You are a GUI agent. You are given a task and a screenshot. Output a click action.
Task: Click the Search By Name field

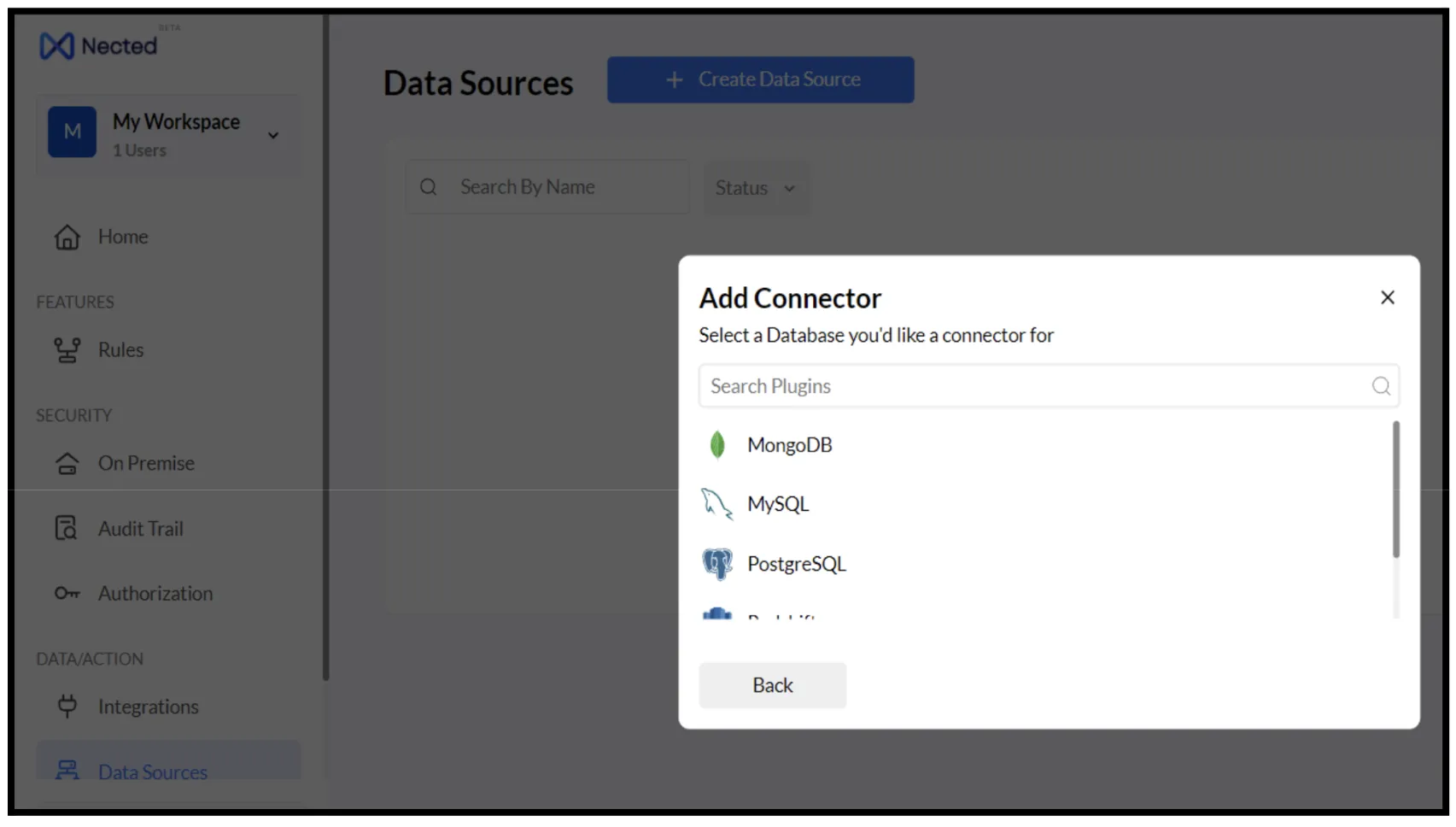(x=547, y=187)
